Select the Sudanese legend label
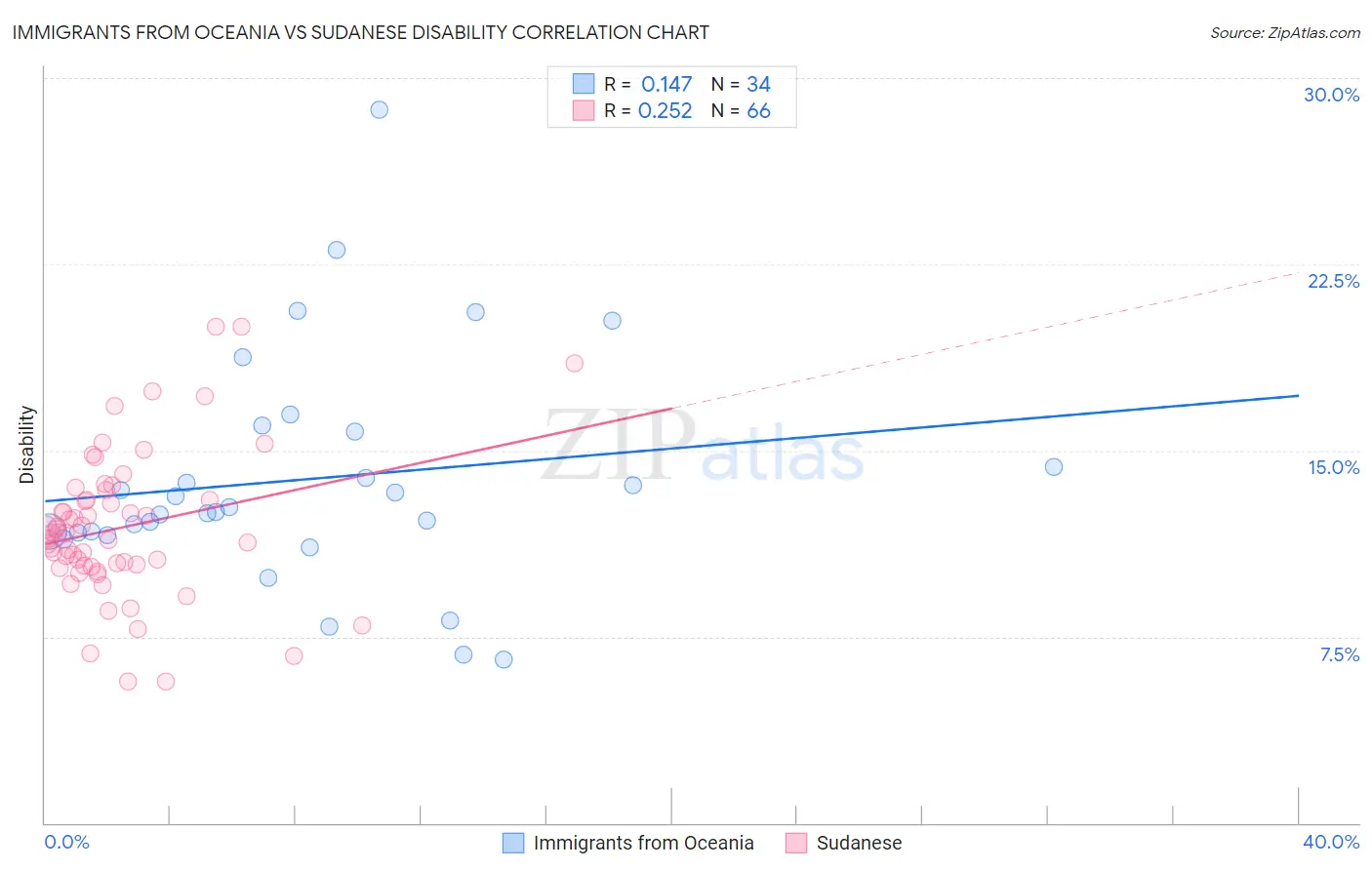1372x870 pixels. tap(859, 843)
